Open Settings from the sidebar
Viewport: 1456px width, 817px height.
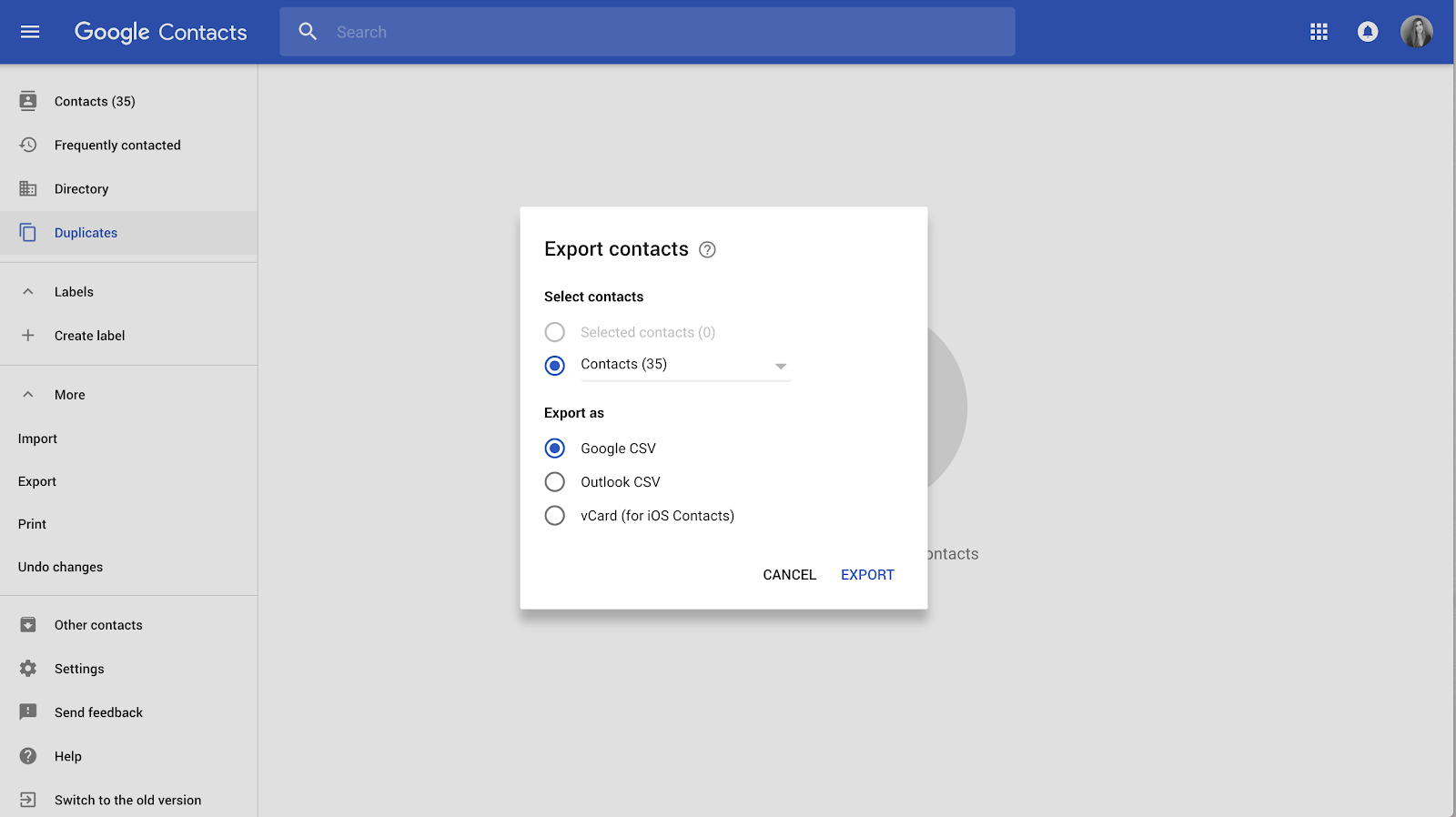pyautogui.click(x=128, y=669)
